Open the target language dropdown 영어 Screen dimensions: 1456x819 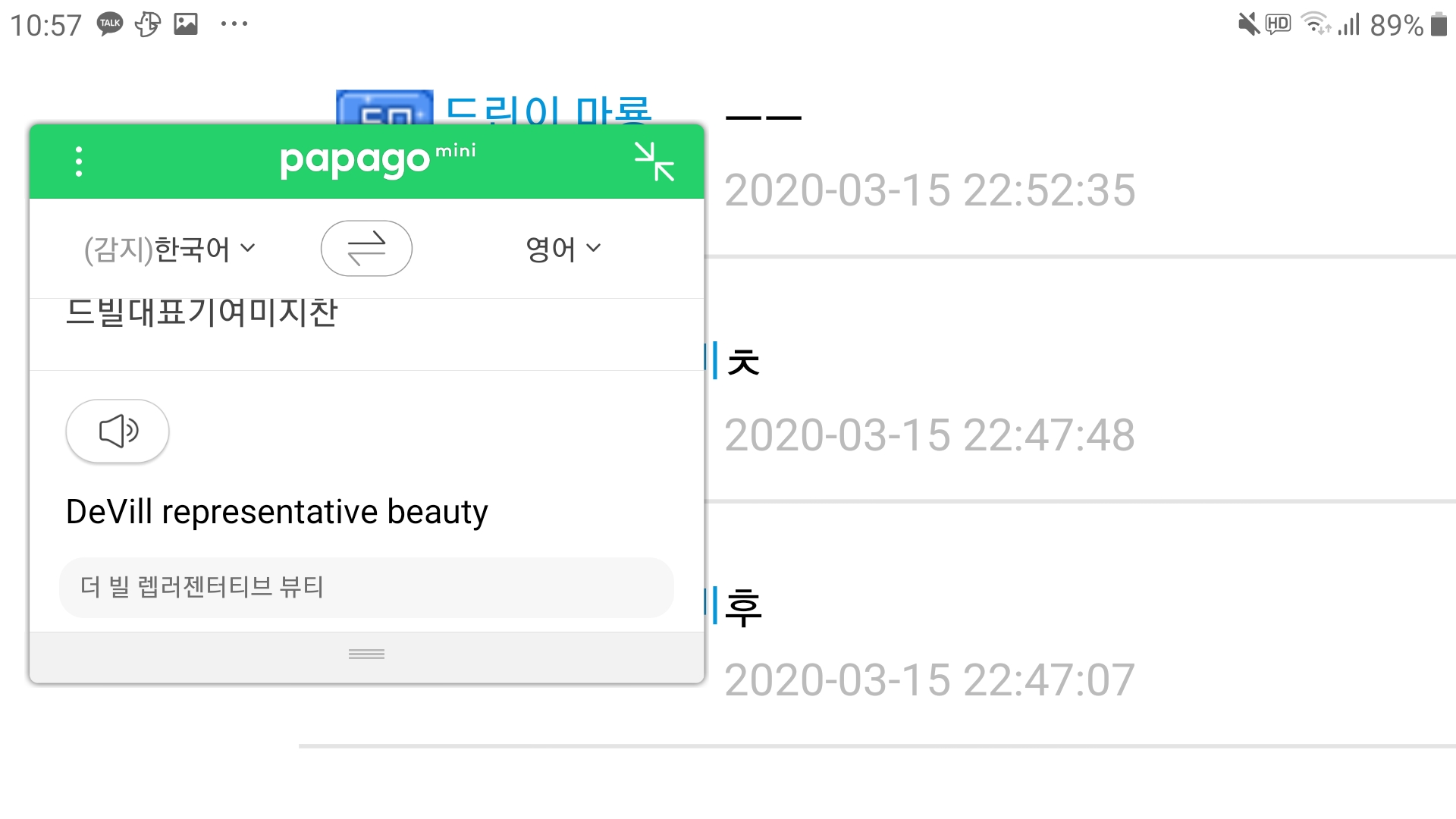tap(563, 249)
